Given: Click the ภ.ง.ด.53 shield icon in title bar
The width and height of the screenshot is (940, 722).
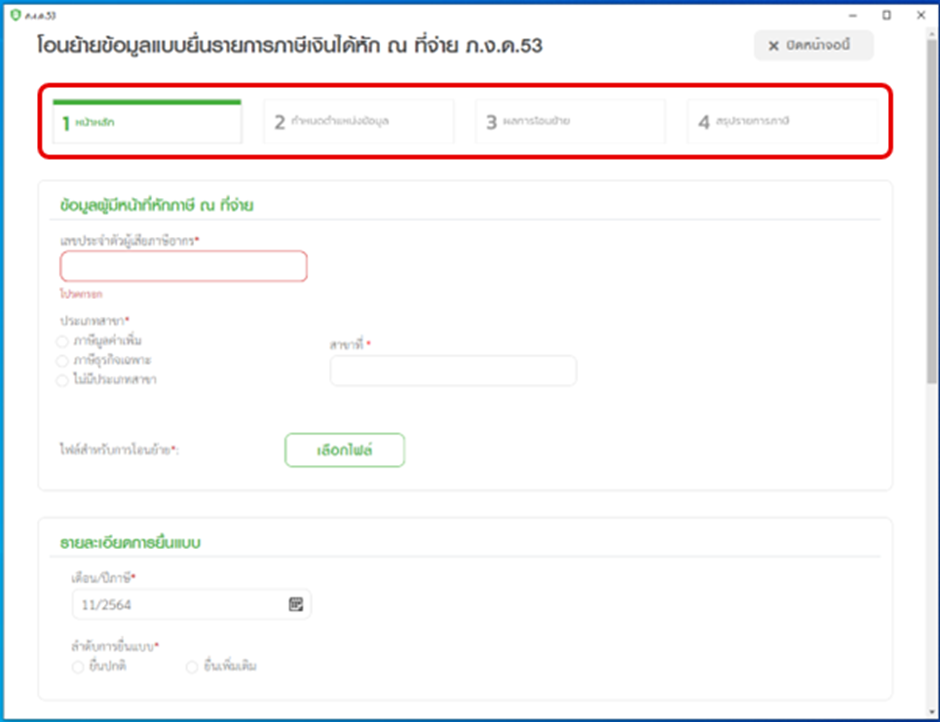Looking at the screenshot, I should pos(14,15).
